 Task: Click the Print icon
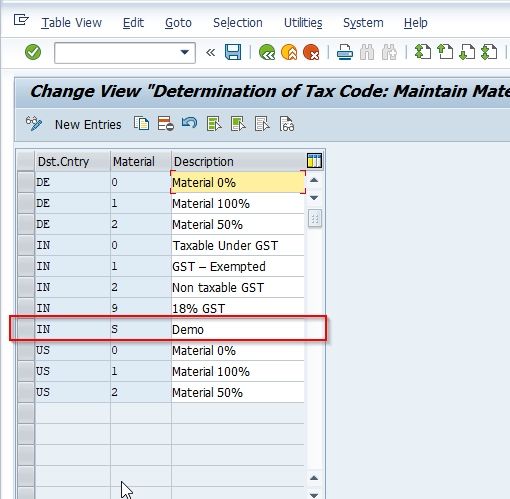pos(345,52)
